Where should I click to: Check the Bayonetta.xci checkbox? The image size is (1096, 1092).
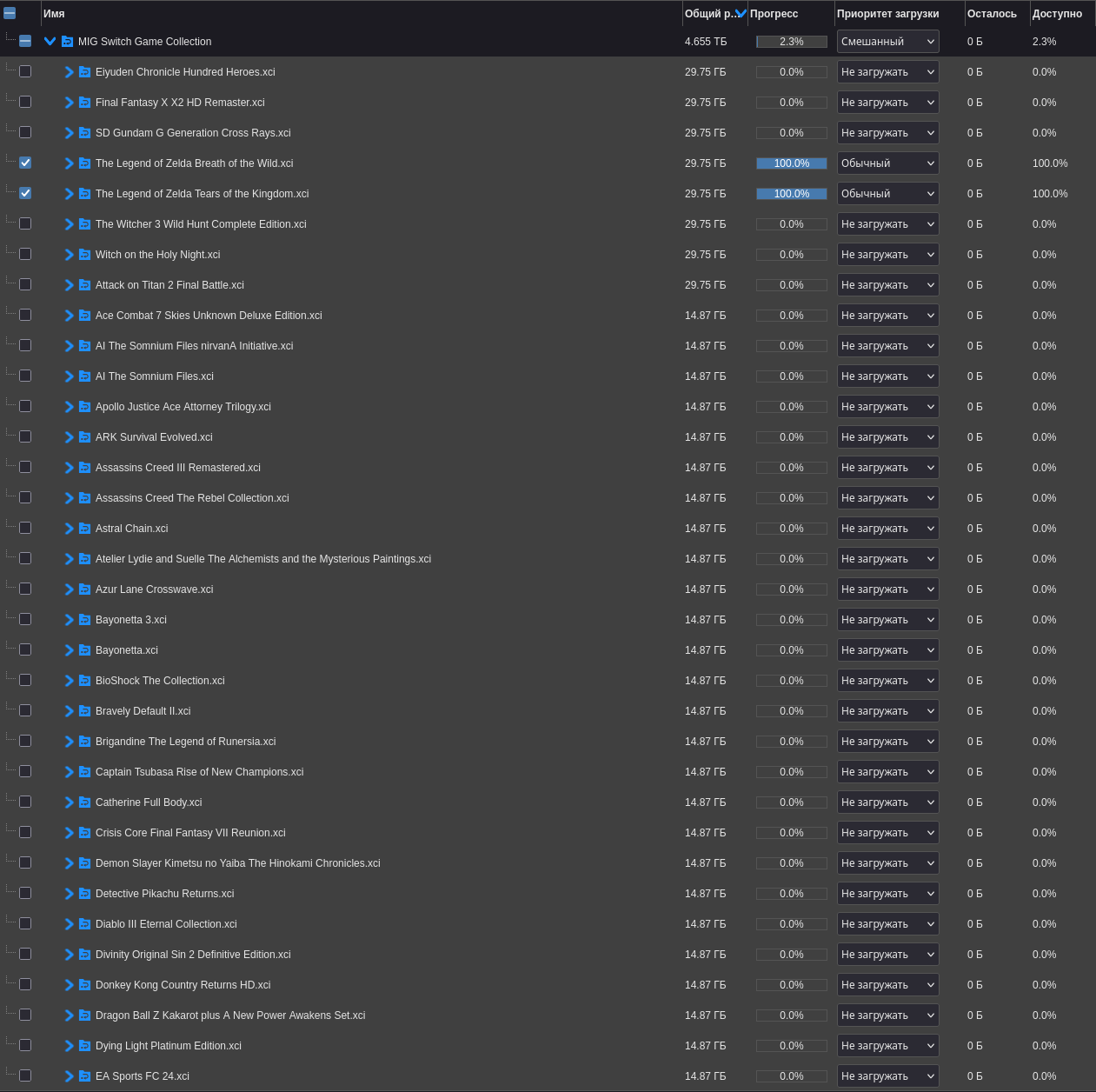point(25,649)
